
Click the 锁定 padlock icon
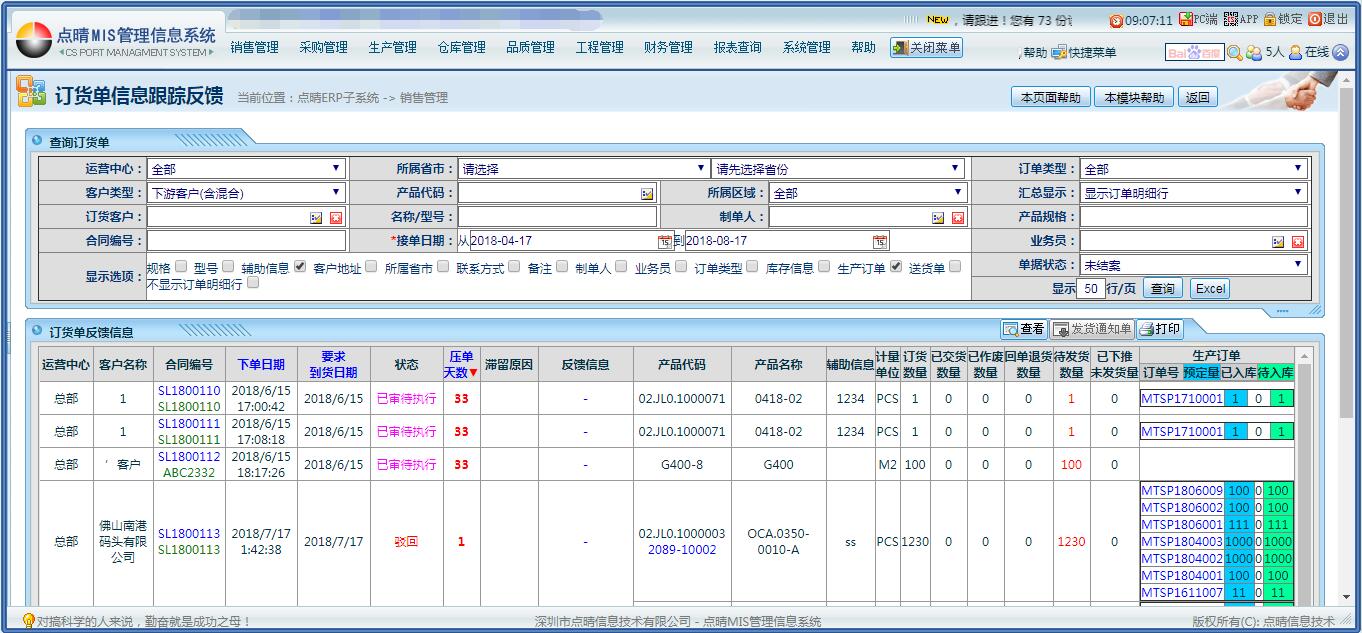tap(1270, 19)
